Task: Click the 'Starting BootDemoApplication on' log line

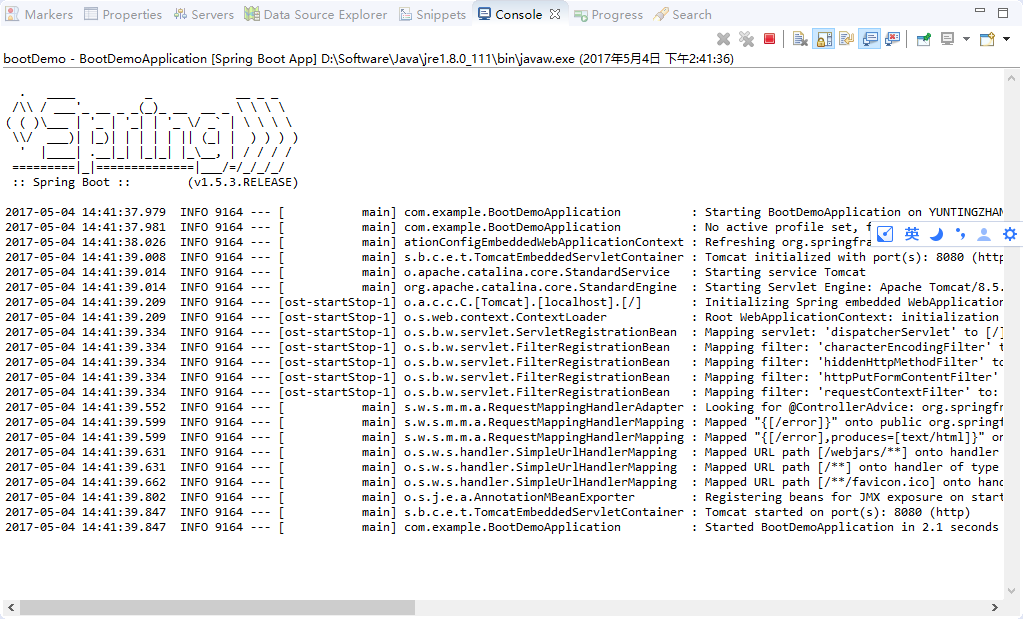Action: pos(504,212)
